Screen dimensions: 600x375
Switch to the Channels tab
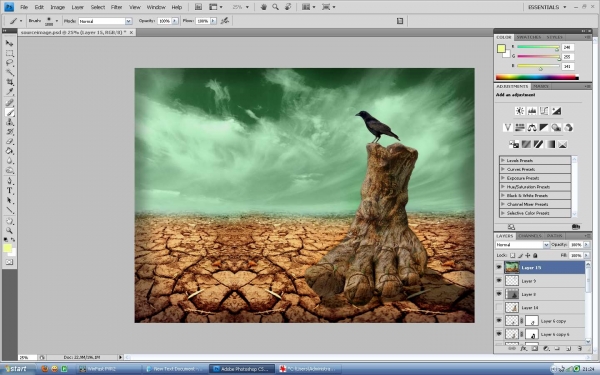click(x=530, y=236)
